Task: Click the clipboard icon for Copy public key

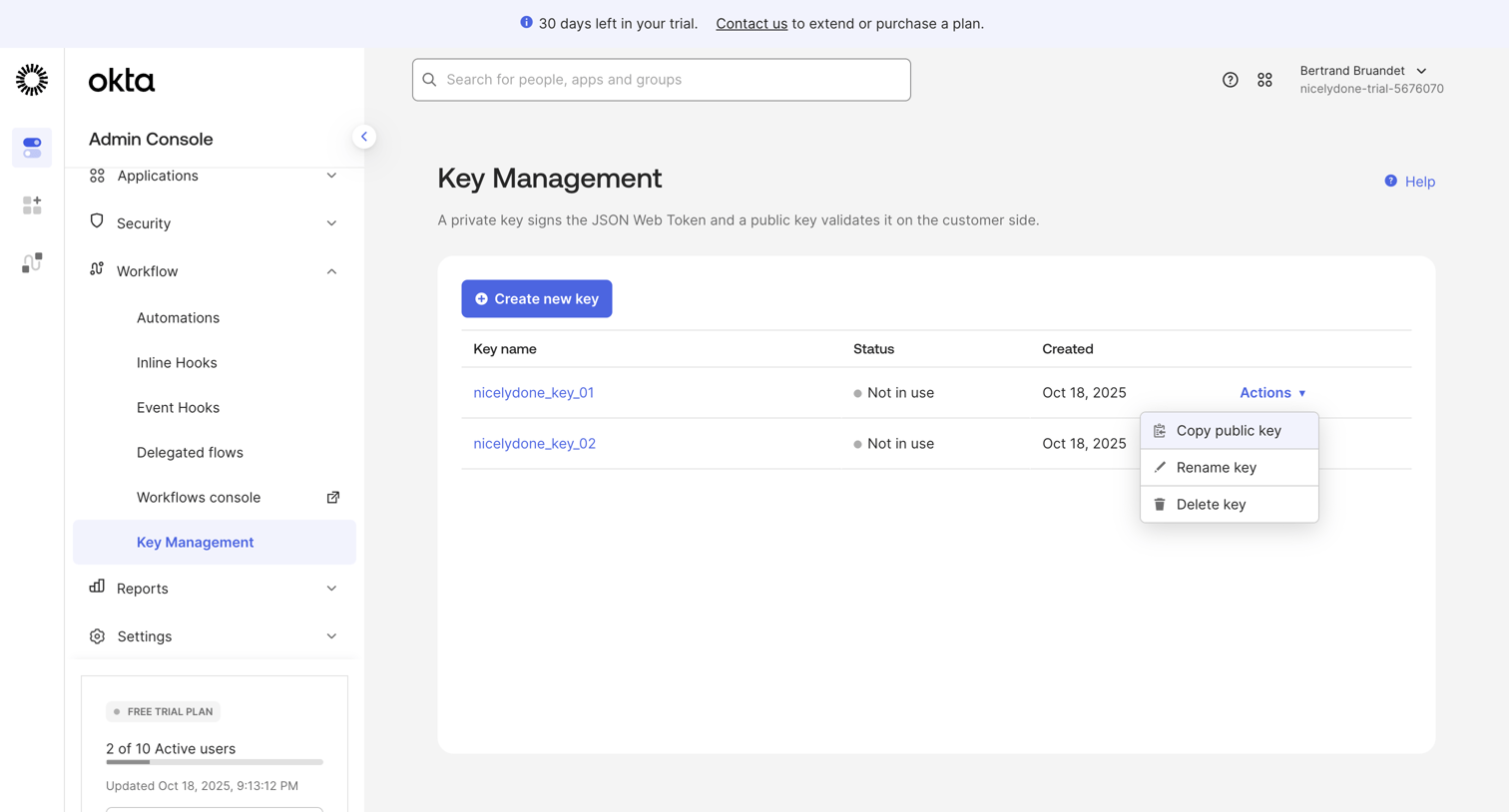Action: pos(1160,431)
